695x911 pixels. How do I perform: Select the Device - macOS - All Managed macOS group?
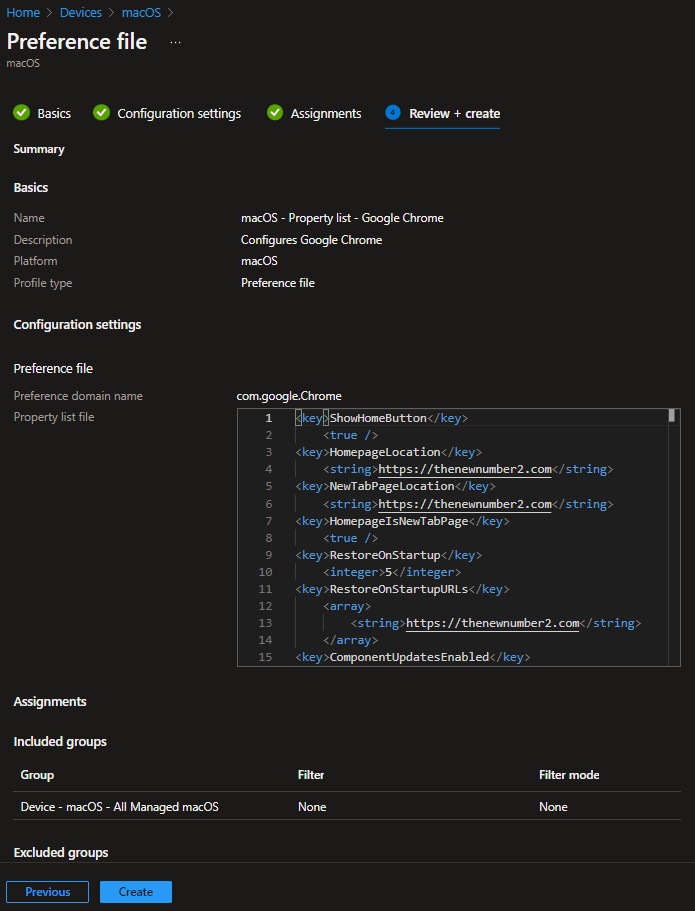[120, 807]
